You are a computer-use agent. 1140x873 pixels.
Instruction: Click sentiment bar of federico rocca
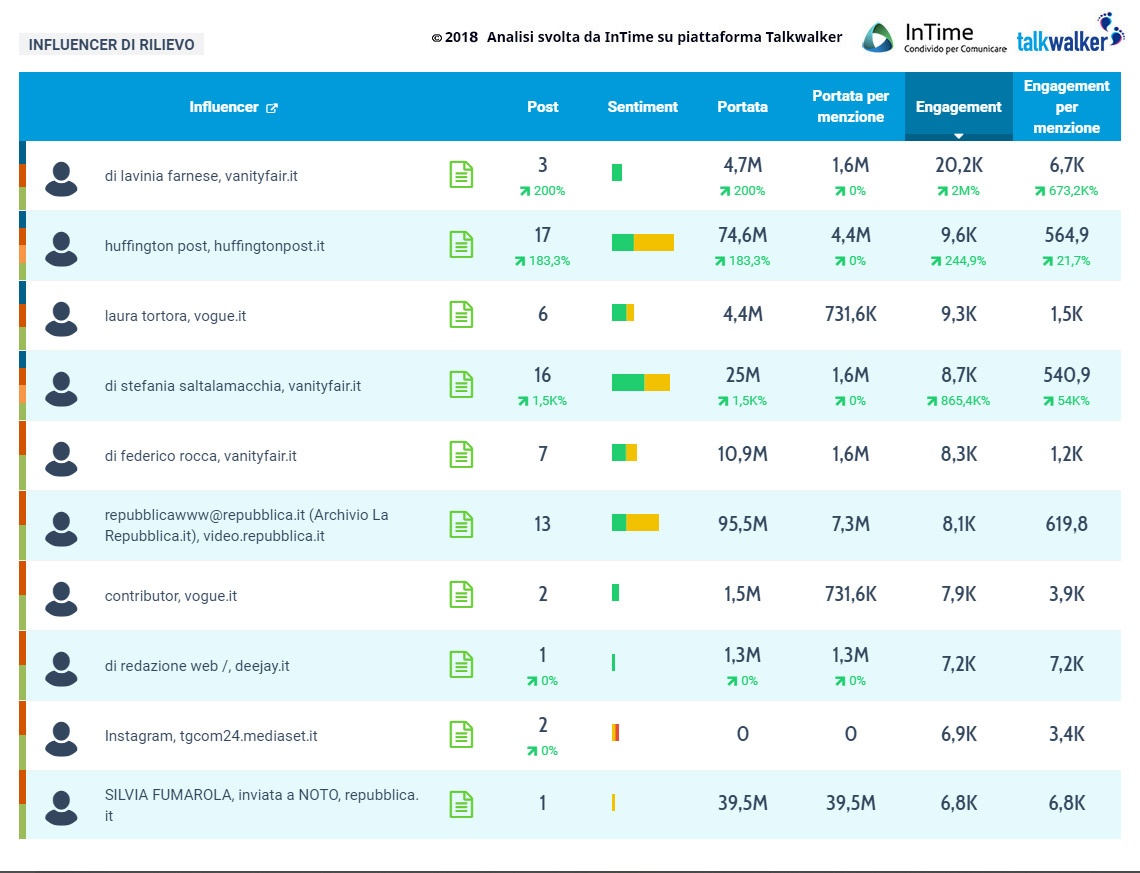(625, 452)
